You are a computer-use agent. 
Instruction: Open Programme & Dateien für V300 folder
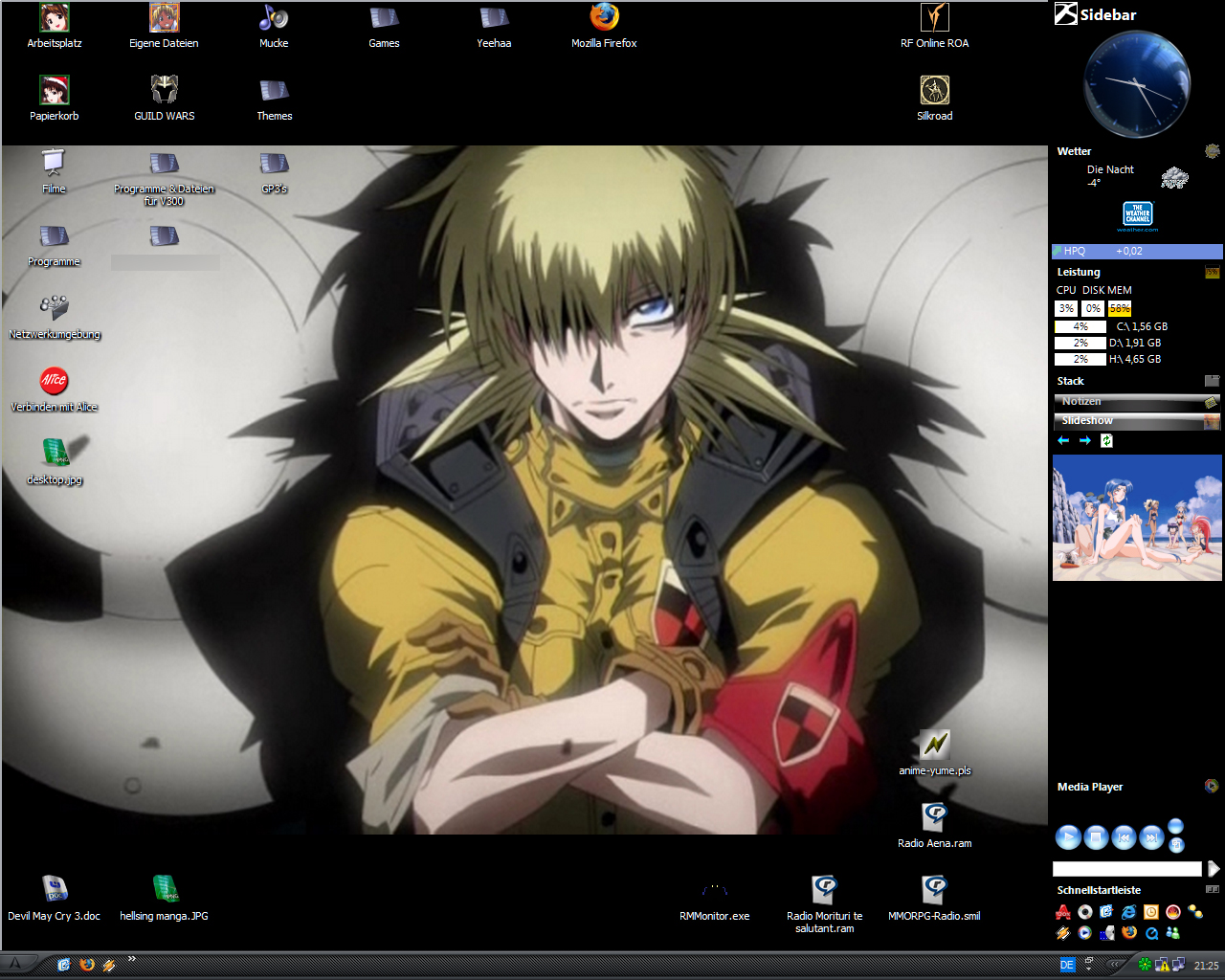coord(165,177)
